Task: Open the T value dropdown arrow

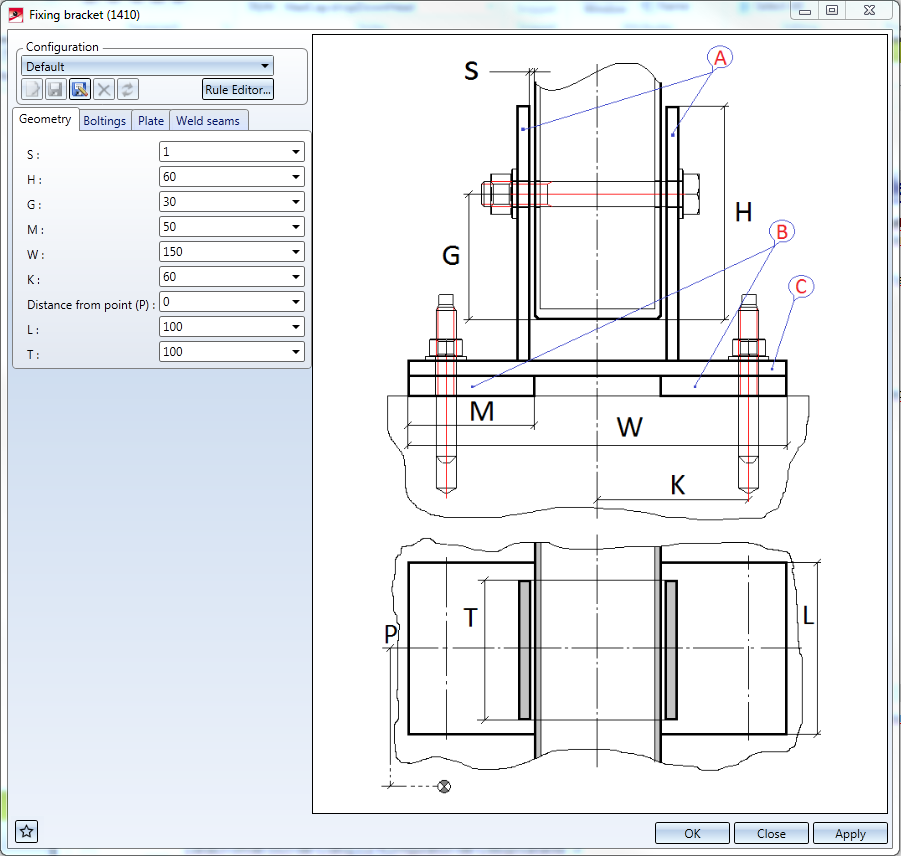Action: click(x=296, y=352)
